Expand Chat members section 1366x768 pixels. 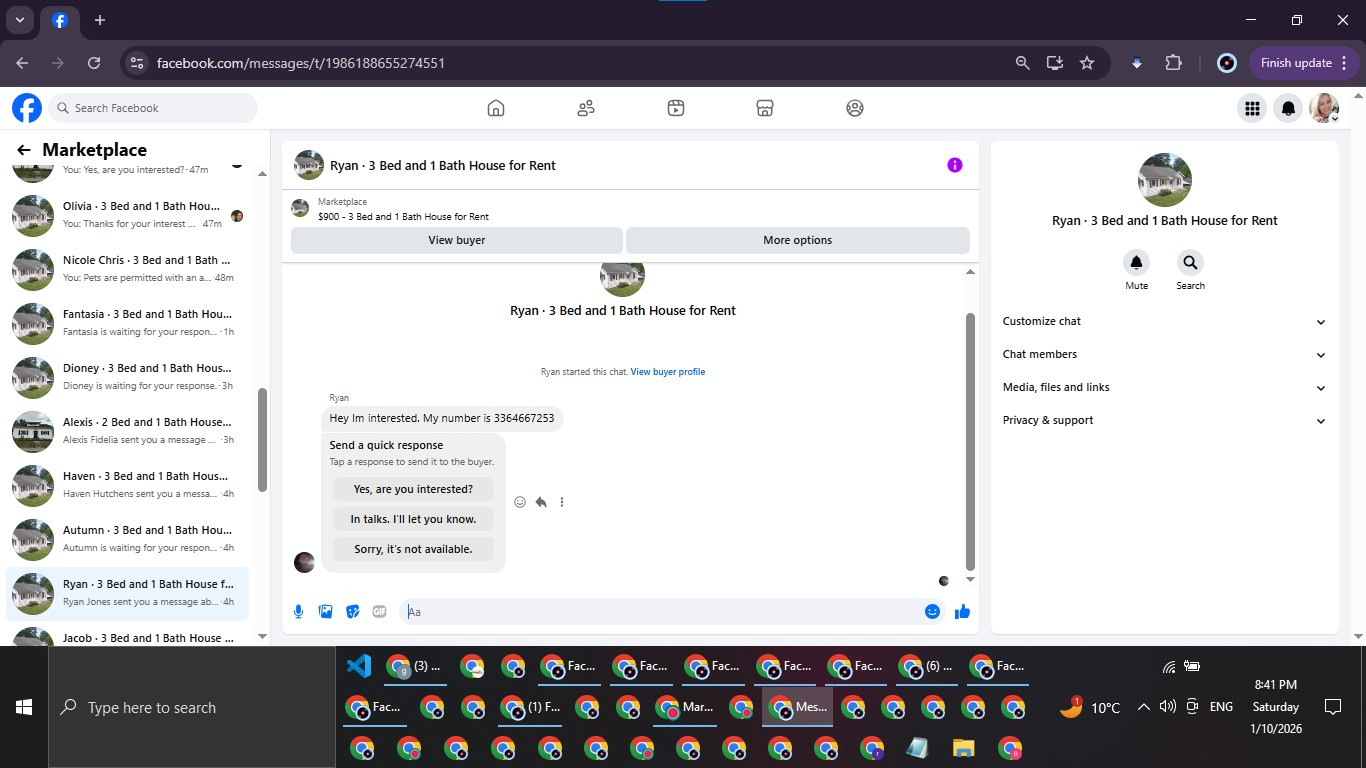(1165, 354)
